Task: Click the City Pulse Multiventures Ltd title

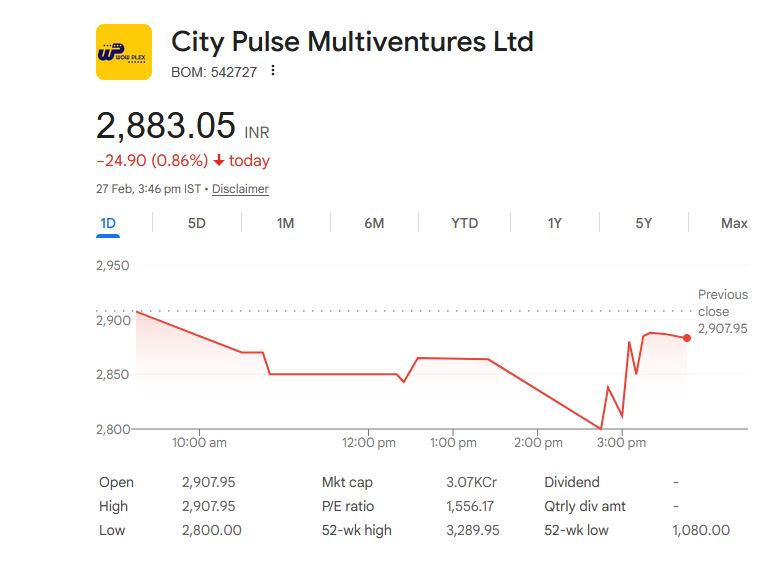Action: pos(352,42)
